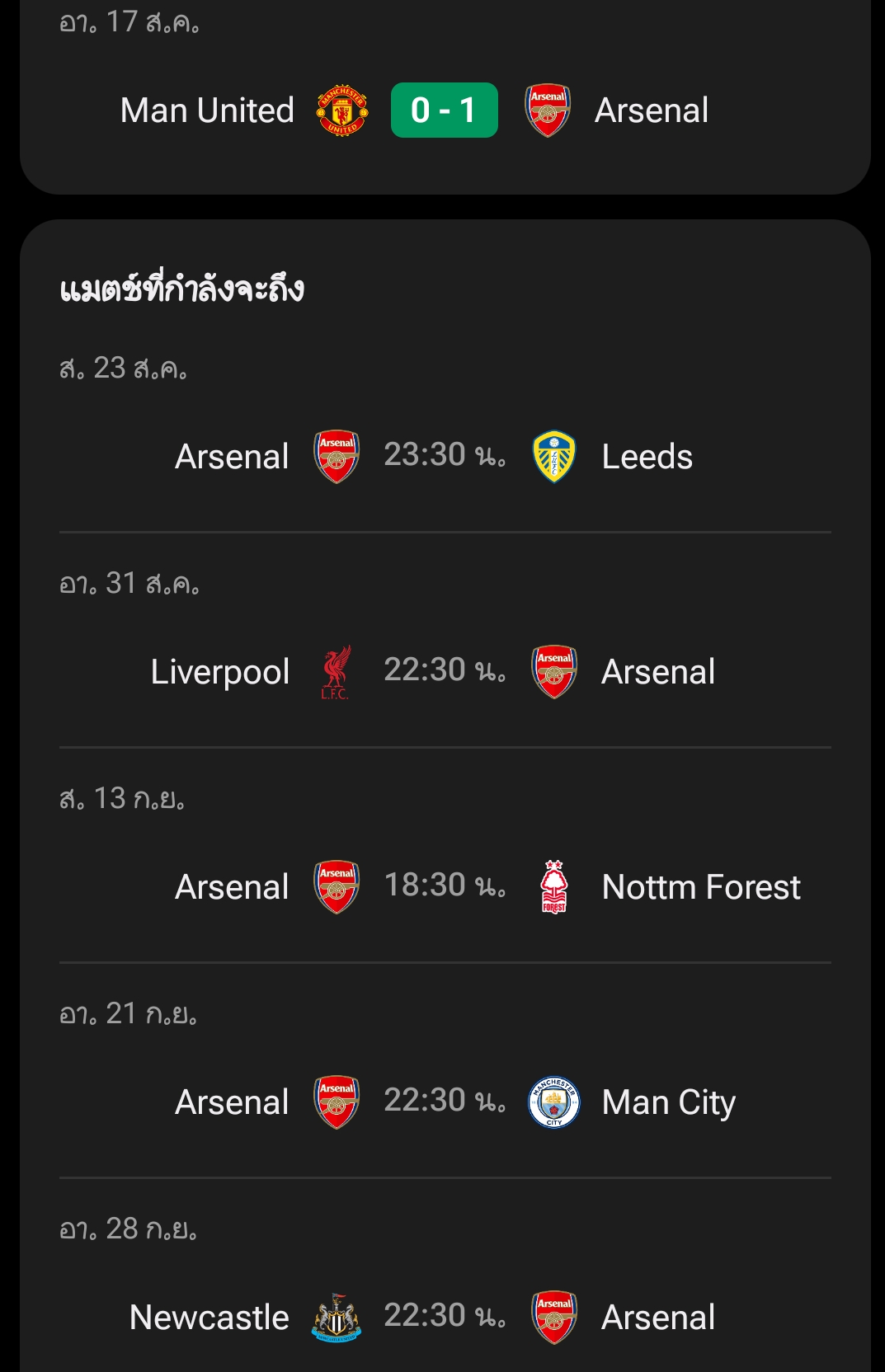Open the 0 - 1 match result
885x1372 pixels.
pyautogui.click(x=445, y=110)
